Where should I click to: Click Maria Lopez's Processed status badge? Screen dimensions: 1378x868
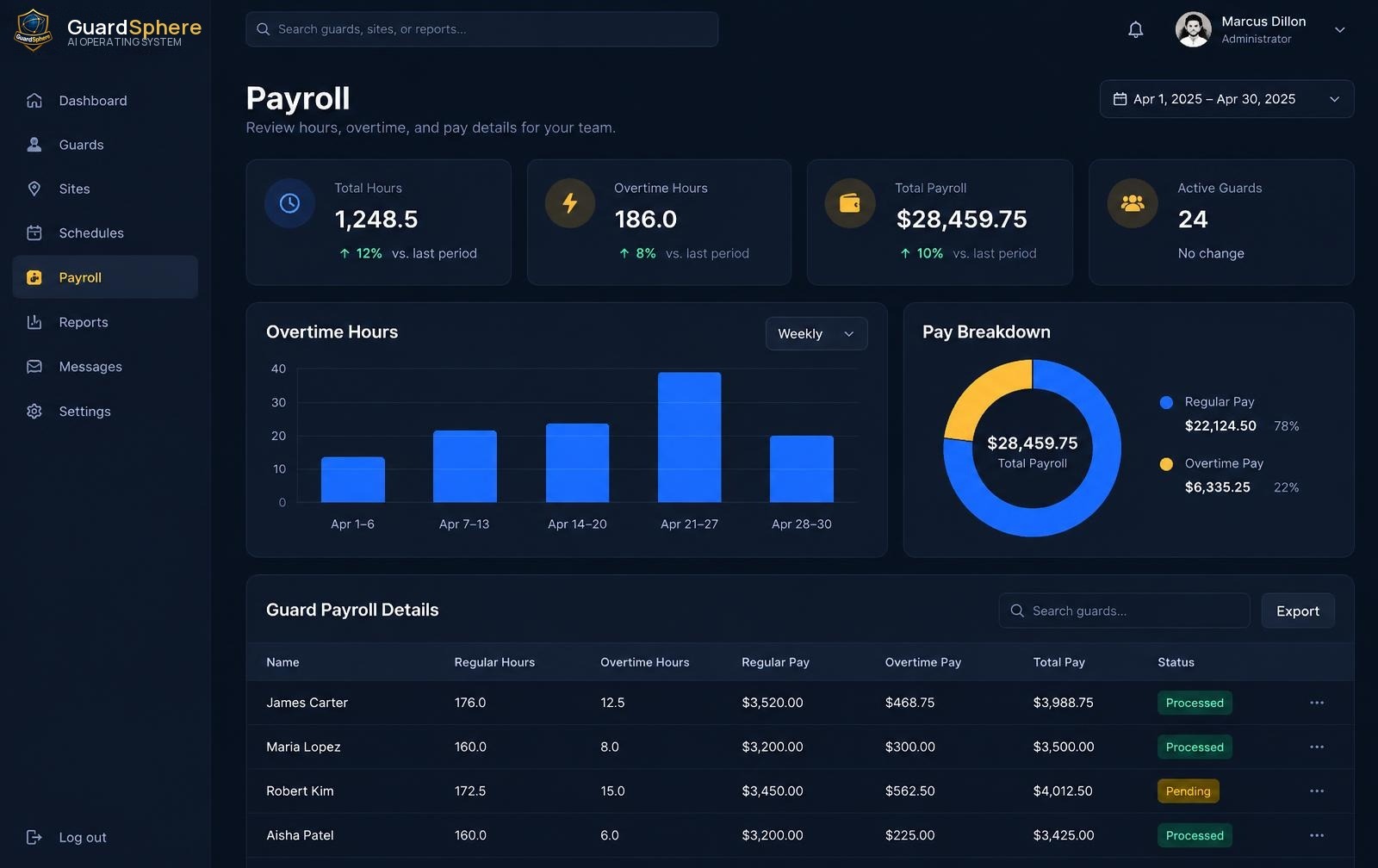[x=1195, y=747]
